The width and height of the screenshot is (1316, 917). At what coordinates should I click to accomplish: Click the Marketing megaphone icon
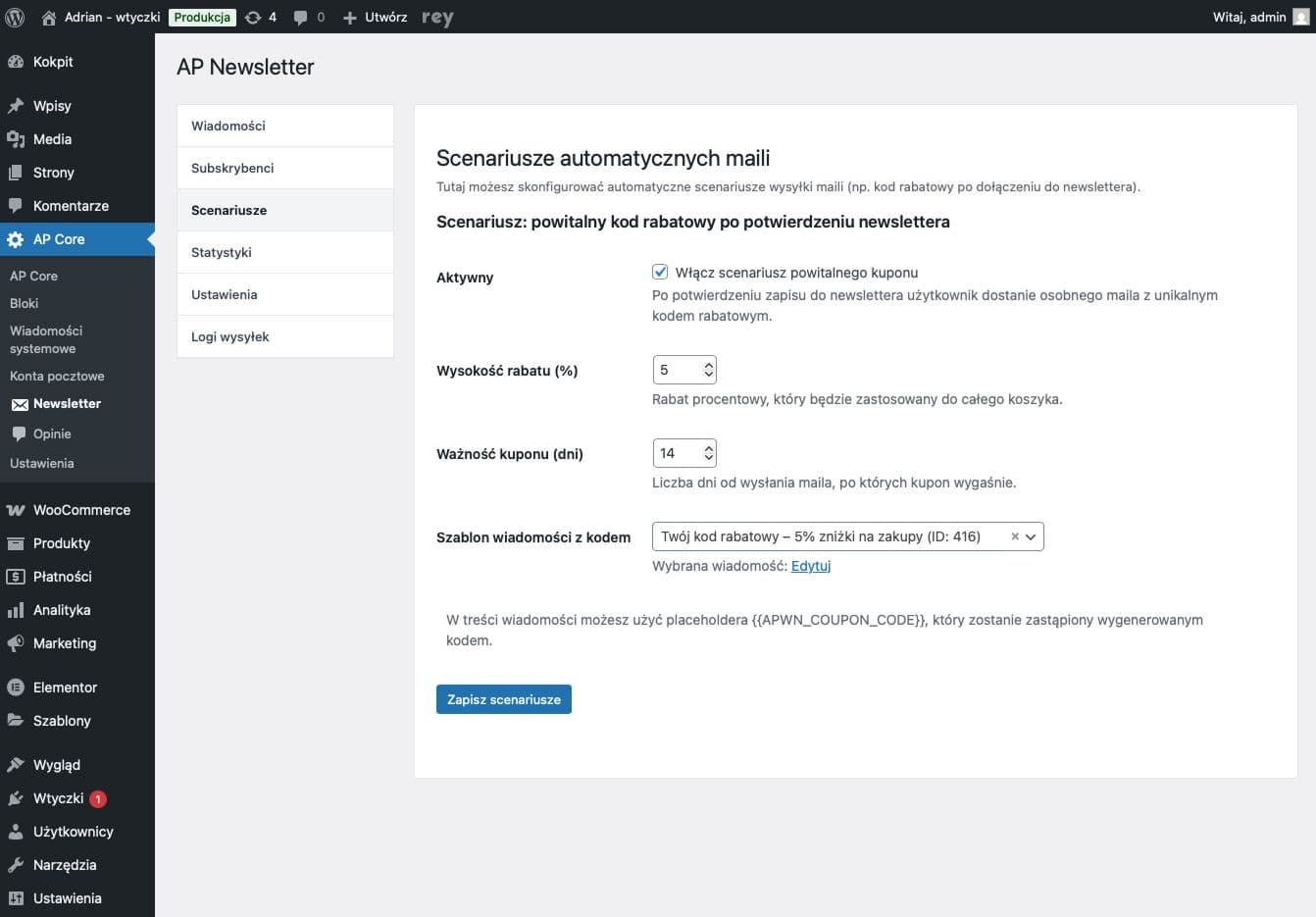point(15,642)
